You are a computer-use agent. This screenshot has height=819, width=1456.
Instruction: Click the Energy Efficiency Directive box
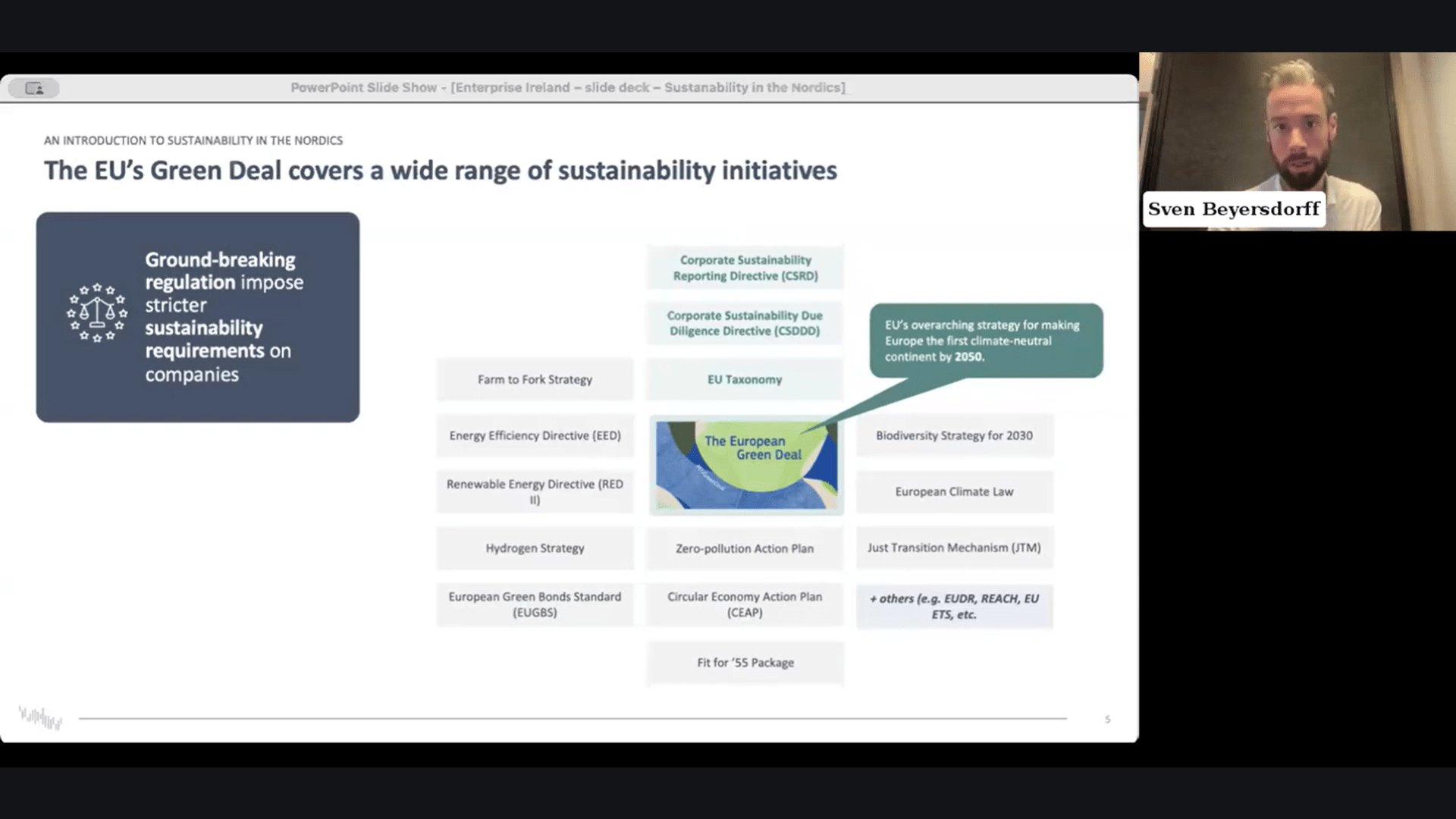point(535,435)
